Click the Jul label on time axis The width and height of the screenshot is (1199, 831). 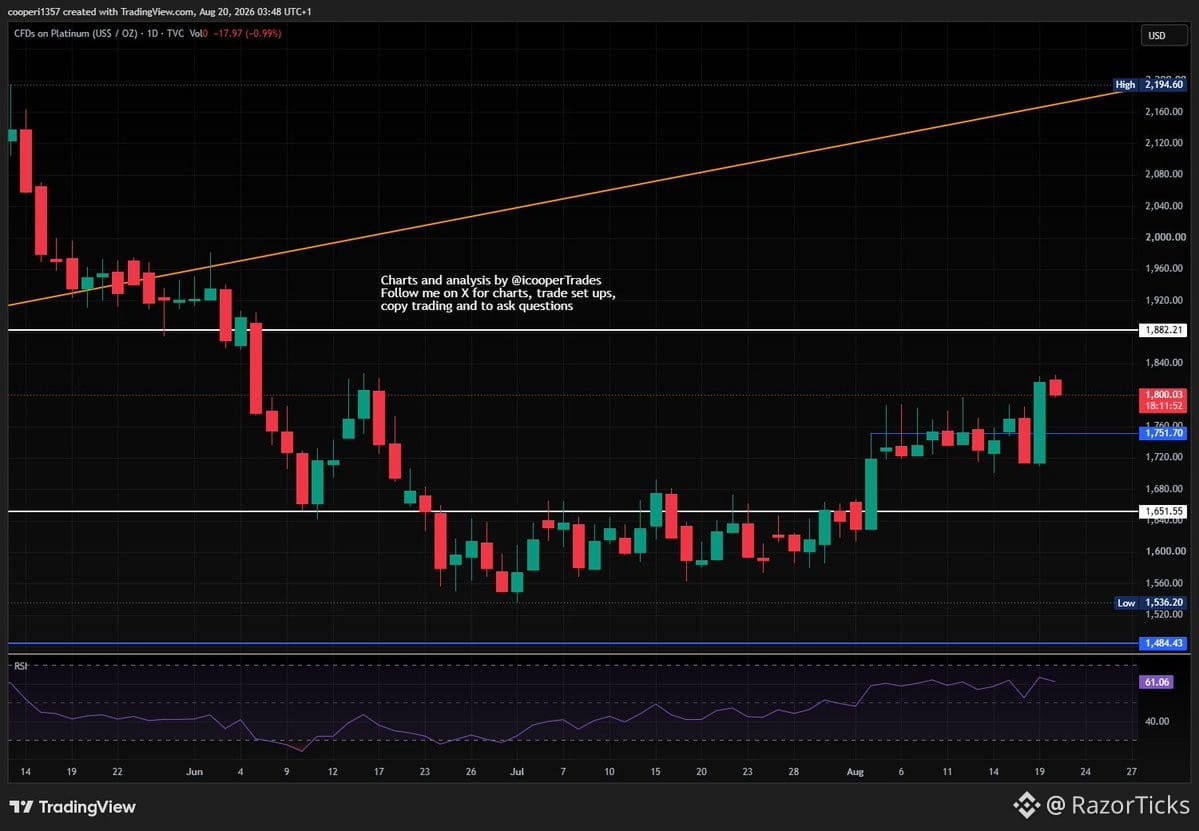click(x=517, y=772)
